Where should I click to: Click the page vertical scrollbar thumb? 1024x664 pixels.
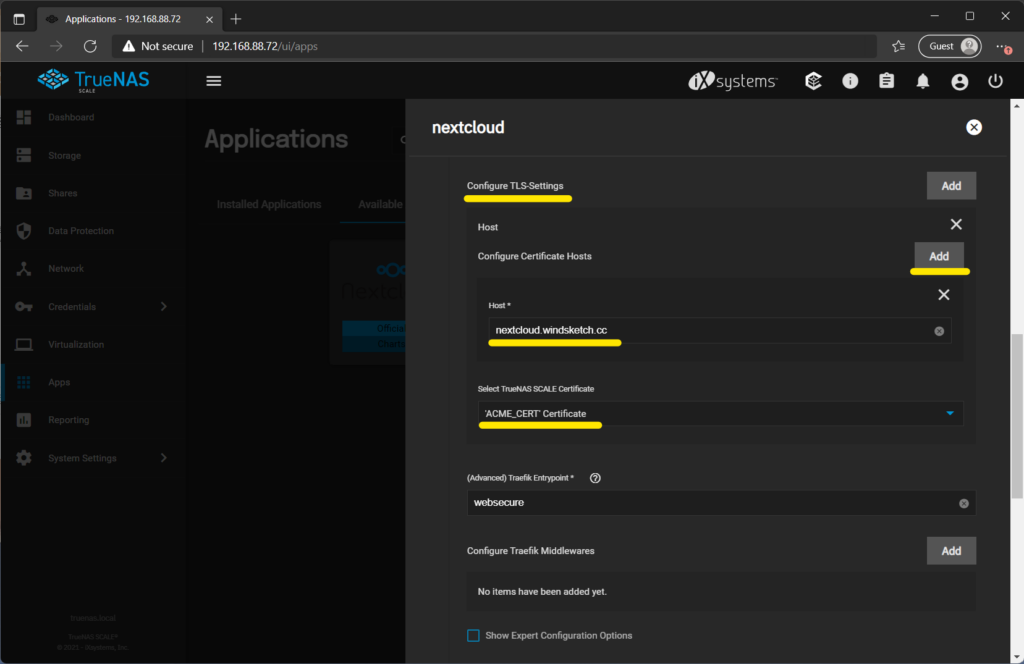tap(1017, 416)
